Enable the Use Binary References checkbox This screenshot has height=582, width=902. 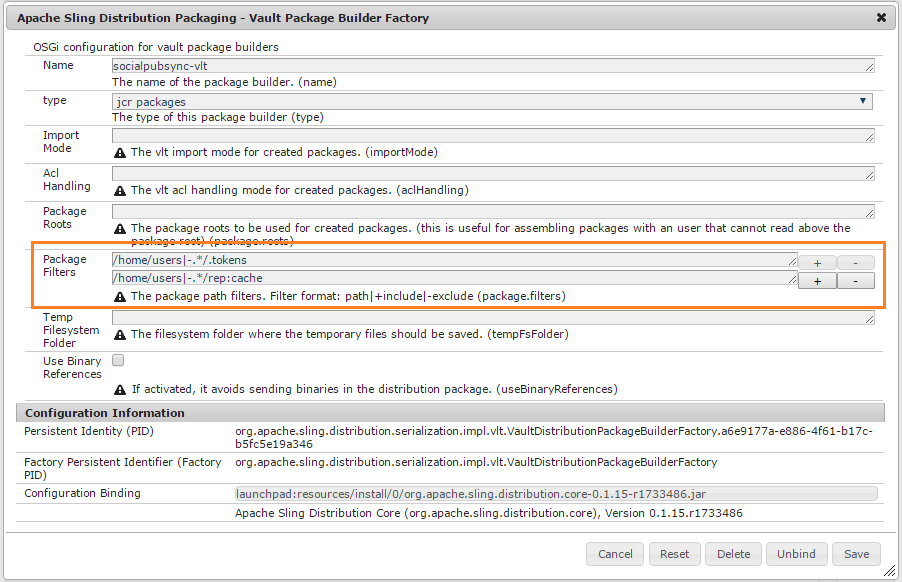tap(118, 360)
